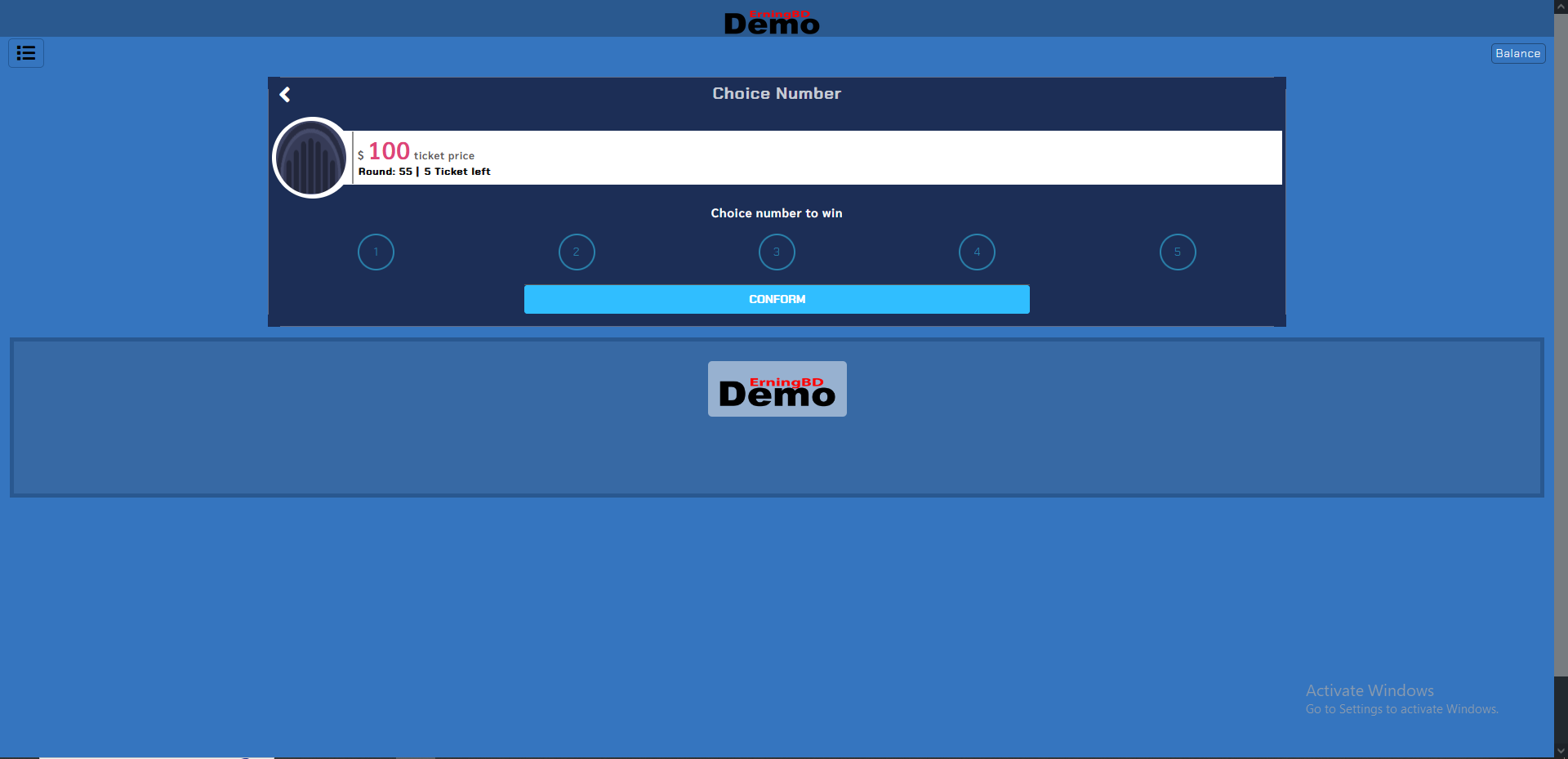The width and height of the screenshot is (1568, 759).
Task: Select number 4 circle
Action: (977, 252)
